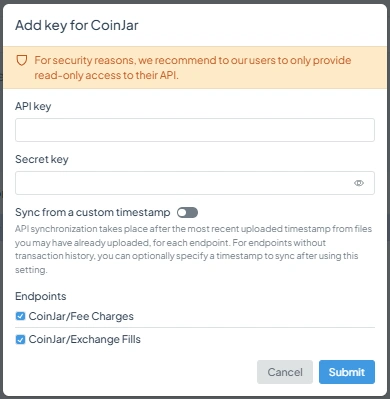Click the shield icon in the security warning

(22, 61)
